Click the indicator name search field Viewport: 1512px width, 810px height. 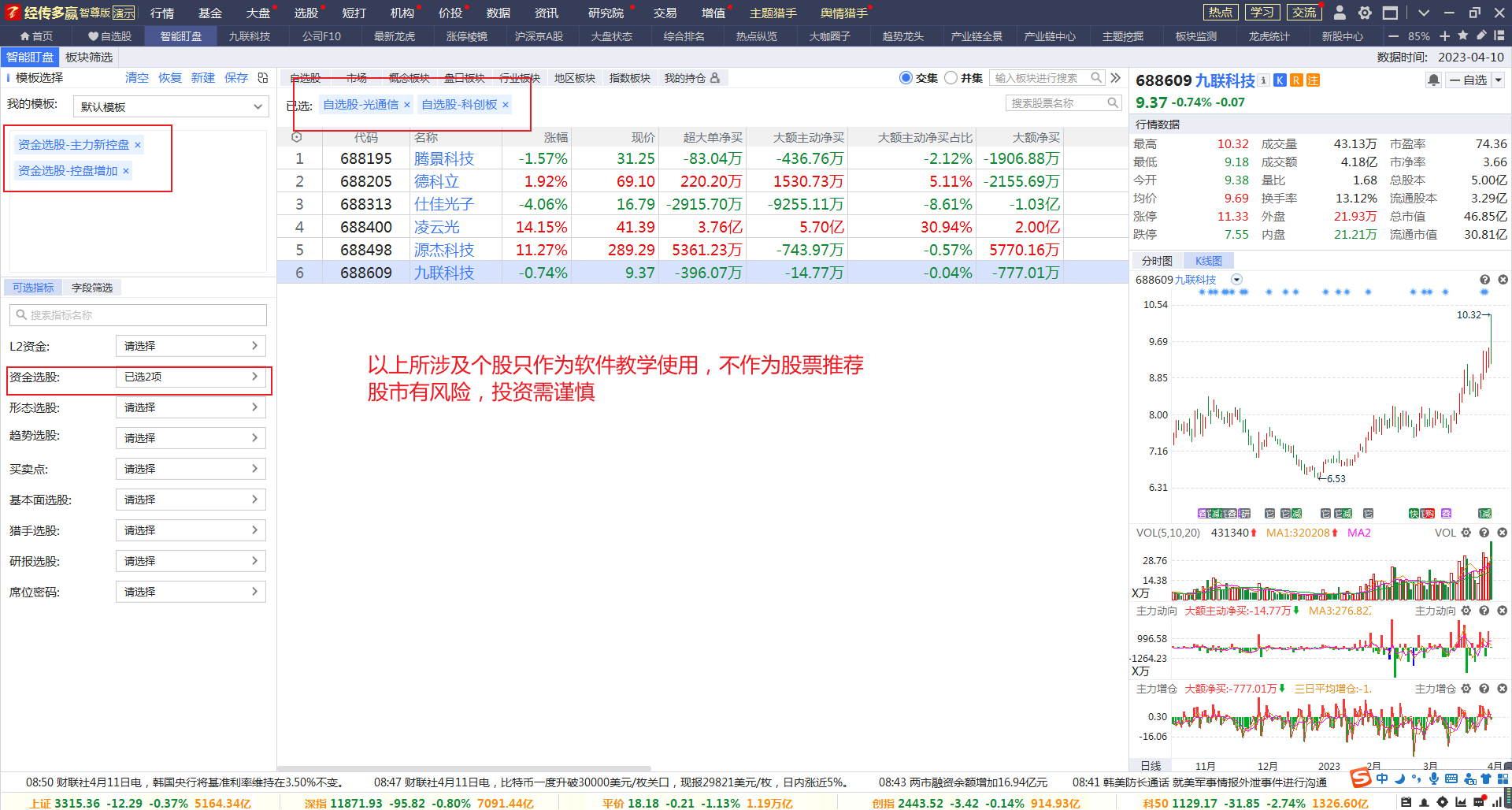(x=138, y=315)
